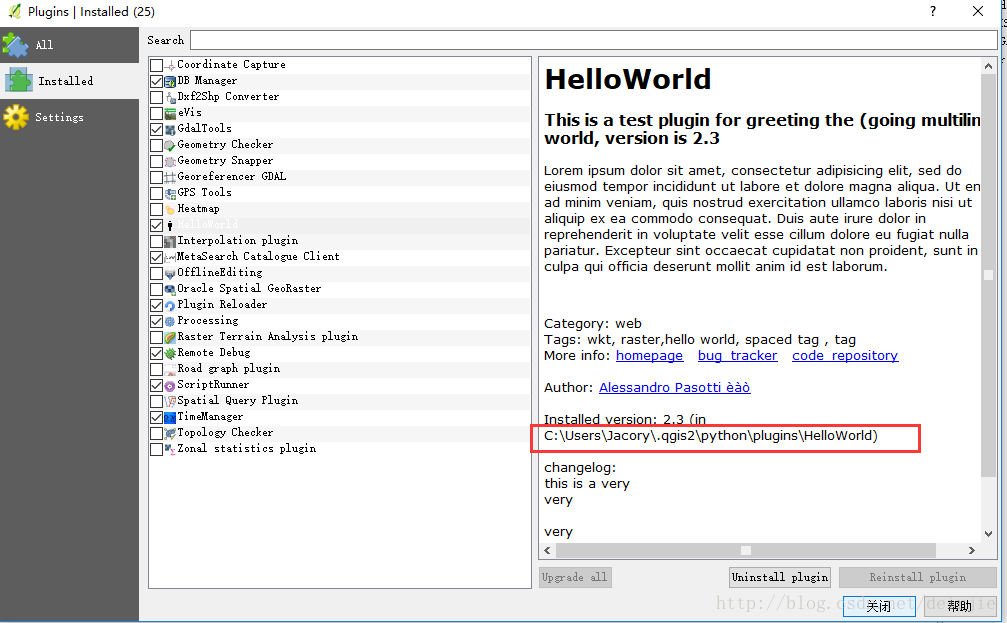Focus the plugin Search field

[594, 40]
